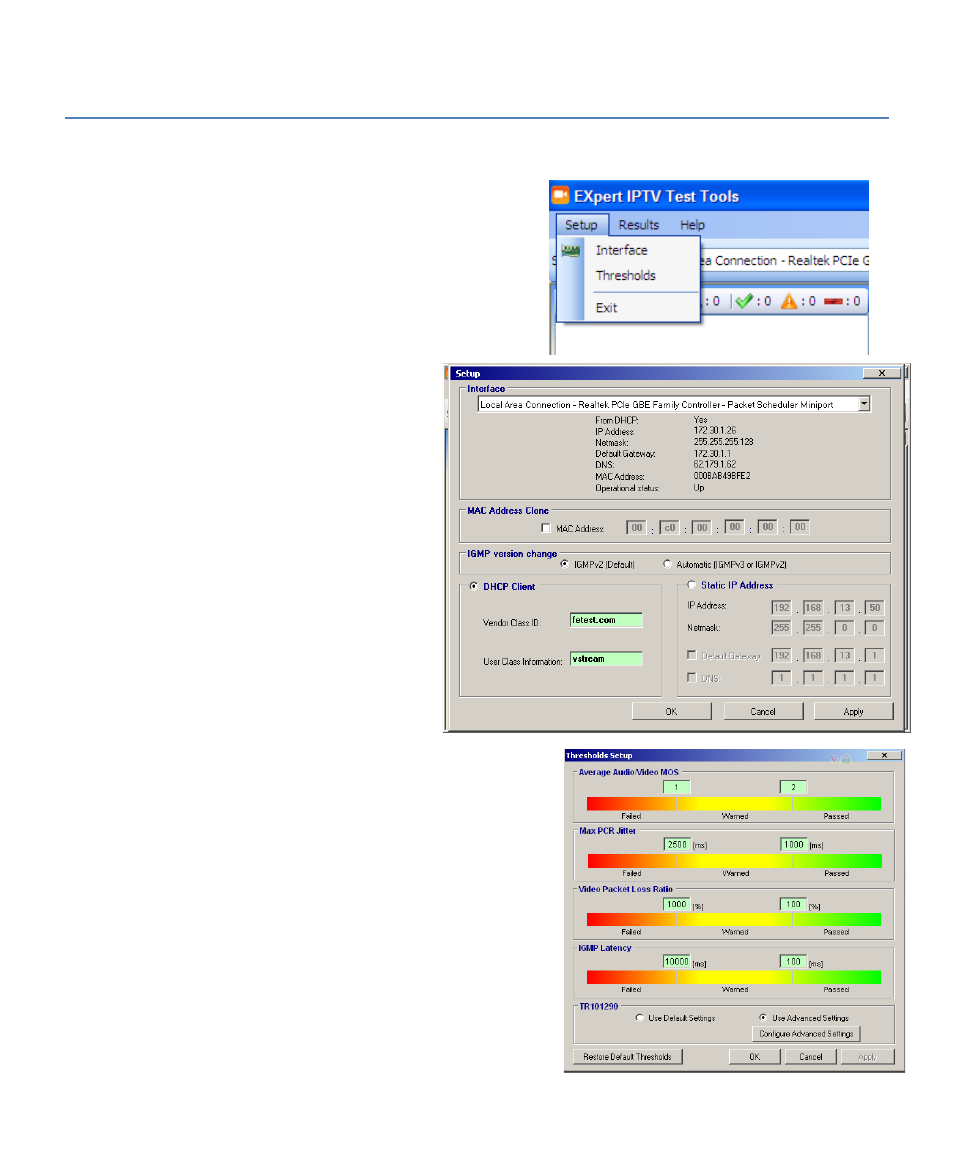This screenshot has height=1158, width=954.
Task: Choose Exit from the Setup menu
Action: (x=606, y=308)
